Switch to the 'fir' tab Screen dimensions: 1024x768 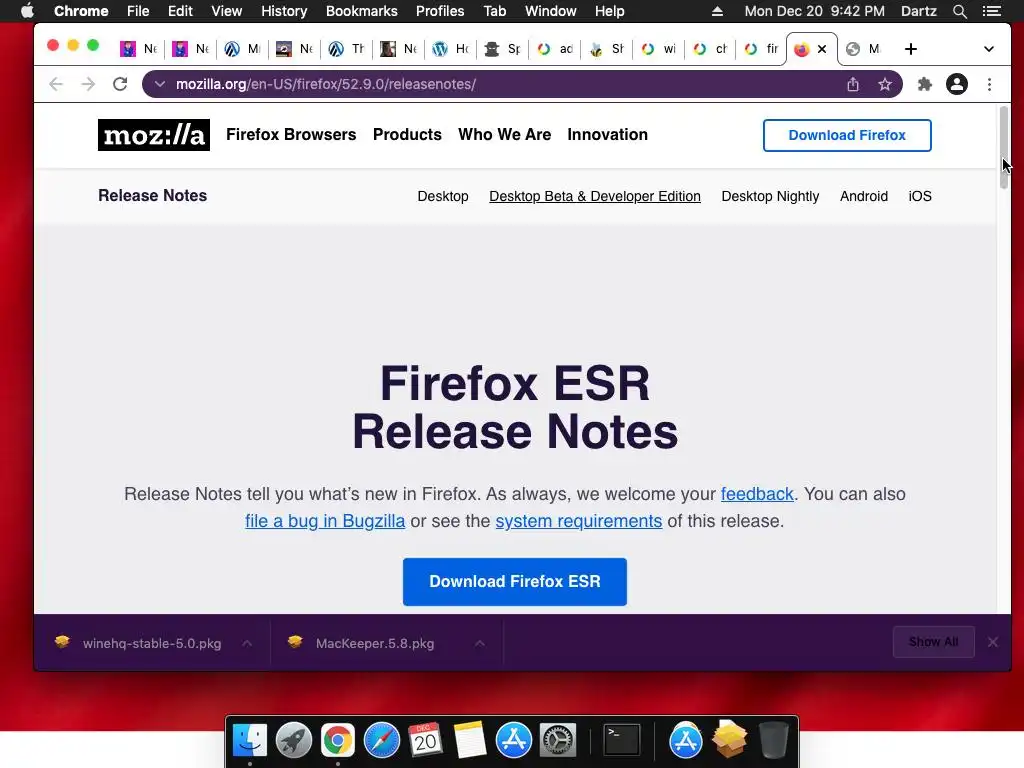pyautogui.click(x=761, y=49)
